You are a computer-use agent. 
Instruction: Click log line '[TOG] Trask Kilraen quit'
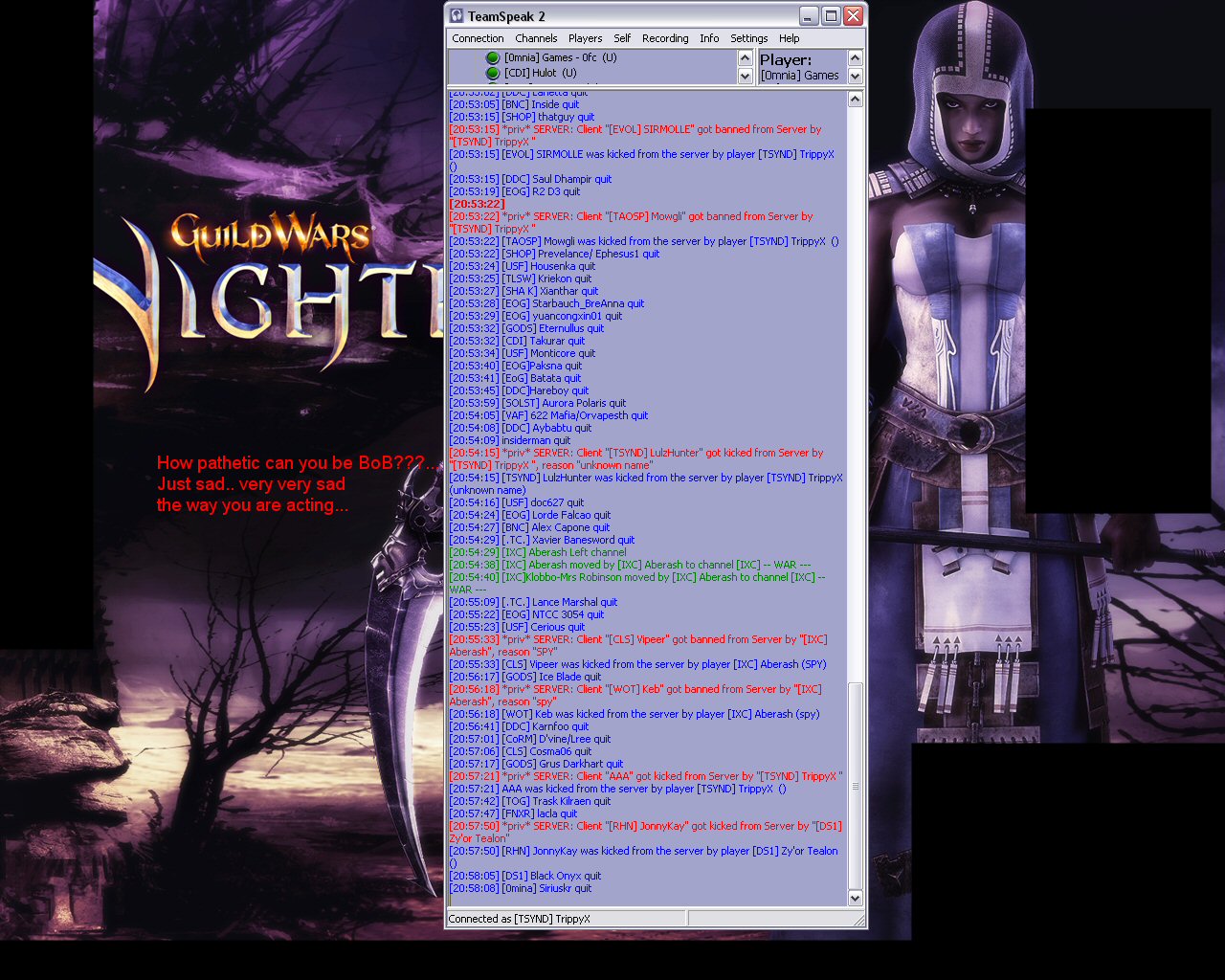click(x=529, y=801)
